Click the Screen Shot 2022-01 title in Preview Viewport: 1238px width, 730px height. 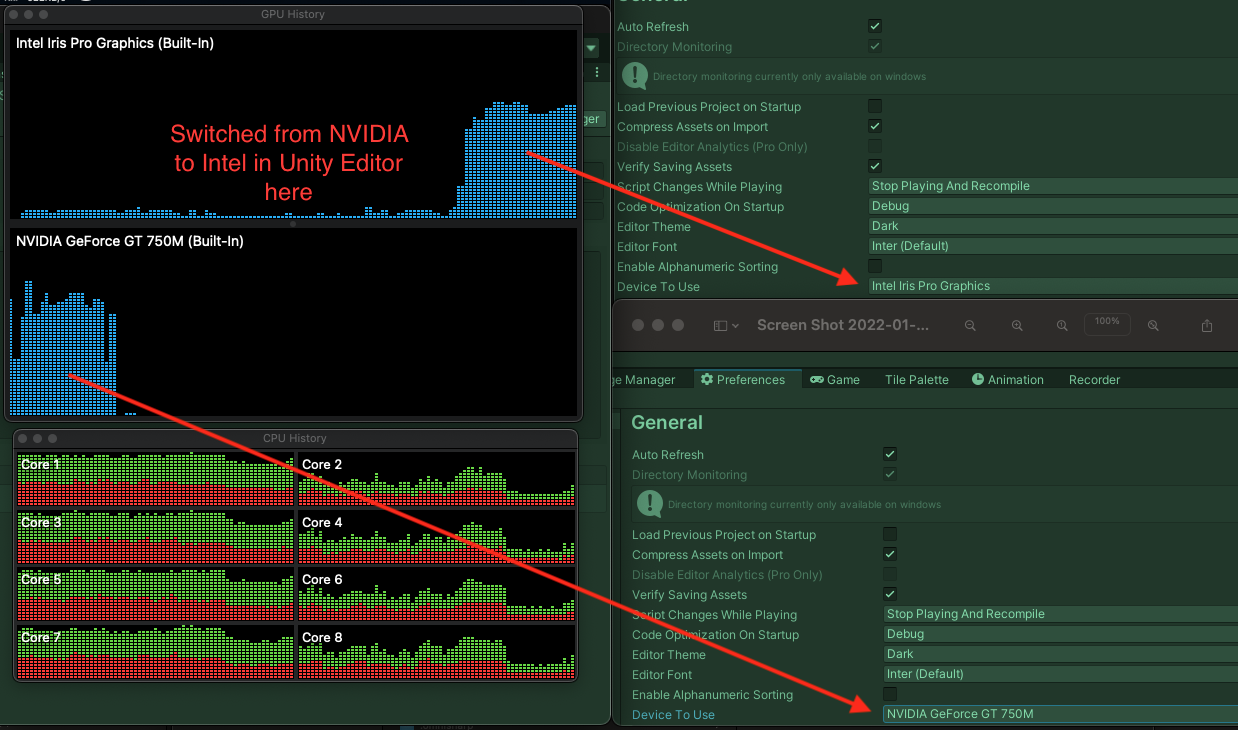tap(843, 325)
